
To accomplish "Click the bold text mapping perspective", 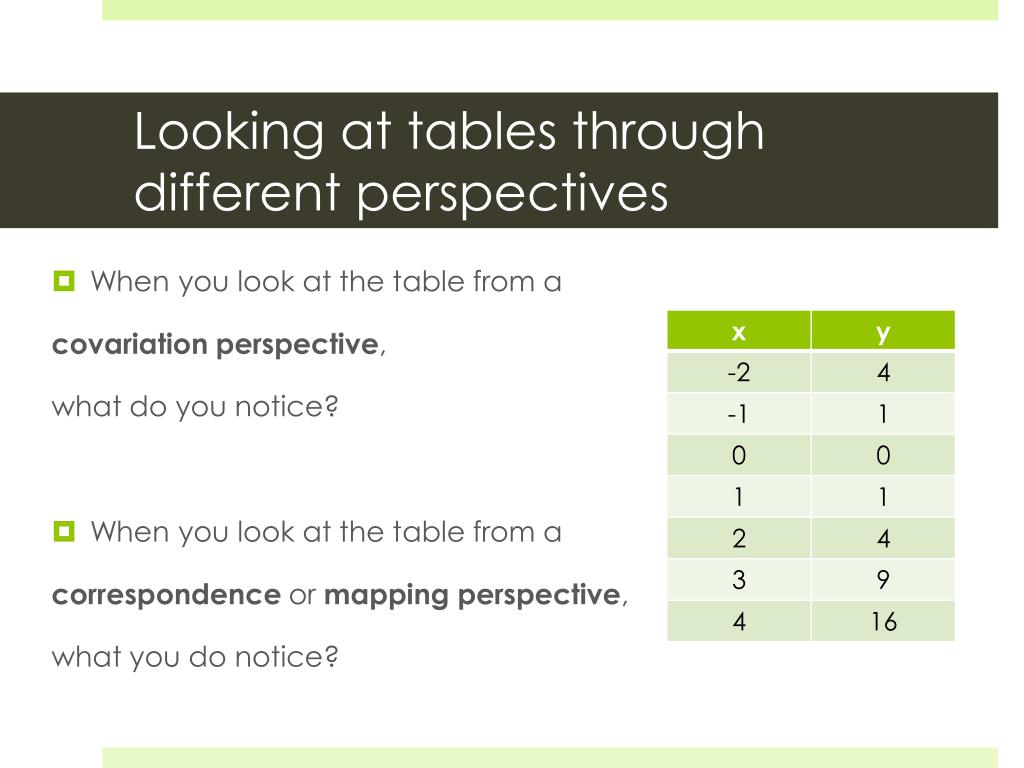I will 472,595.
